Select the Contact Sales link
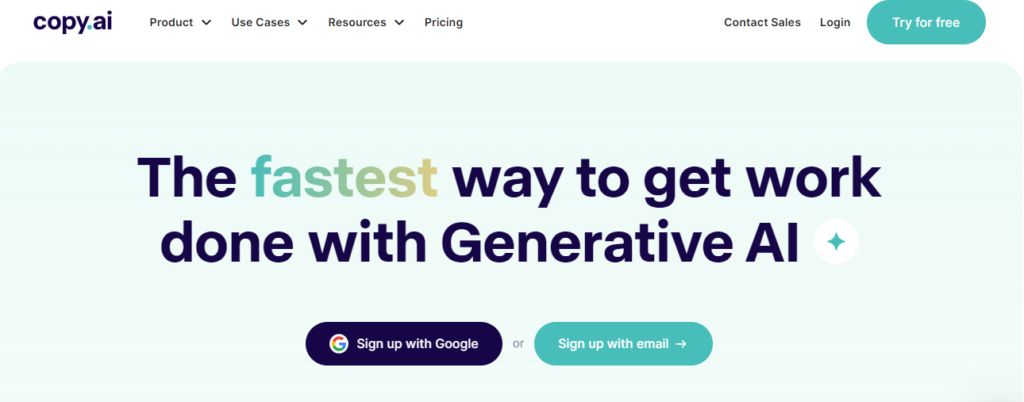This screenshot has width=1024, height=402. click(x=762, y=22)
